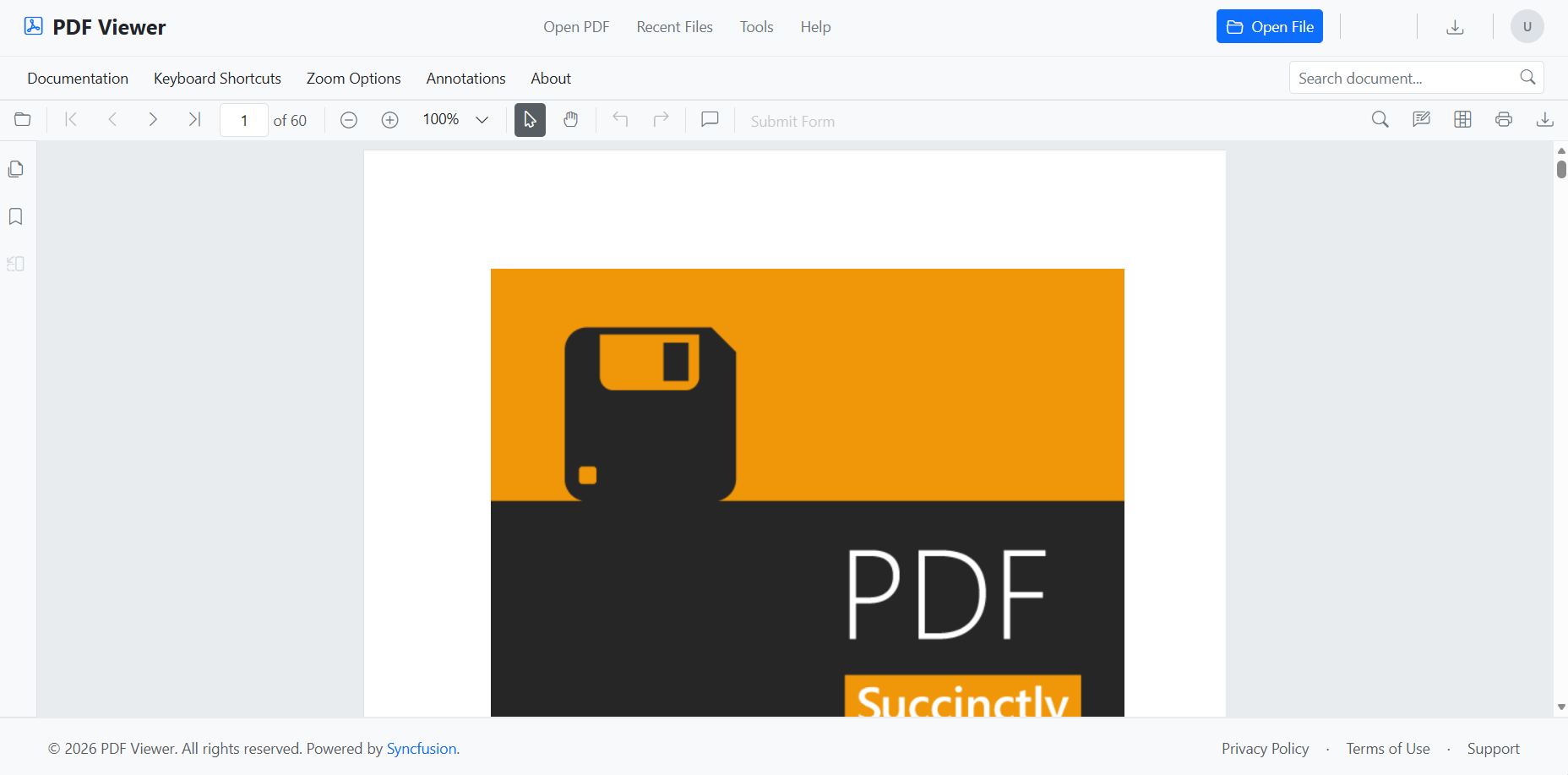Click the Submit Form button
This screenshot has height=775, width=1568.
pyautogui.click(x=792, y=121)
